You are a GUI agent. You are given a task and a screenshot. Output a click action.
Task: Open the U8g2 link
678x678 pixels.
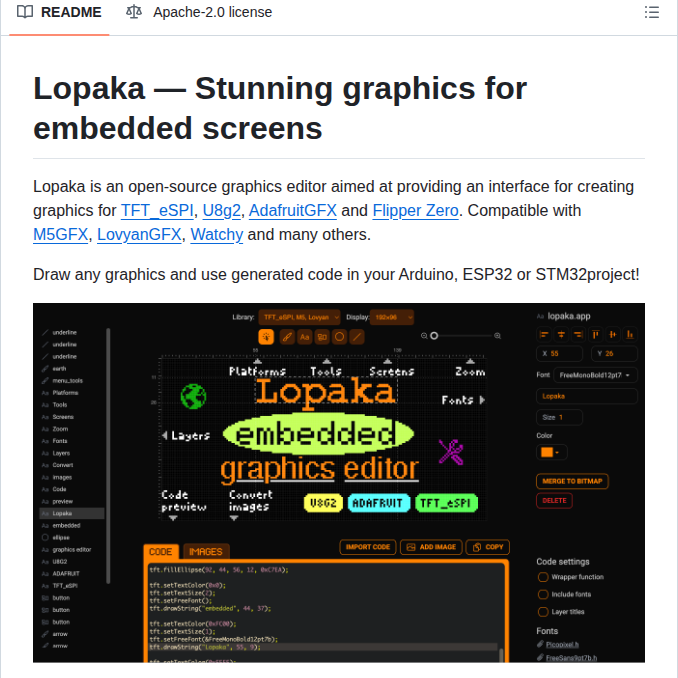tap(221, 211)
